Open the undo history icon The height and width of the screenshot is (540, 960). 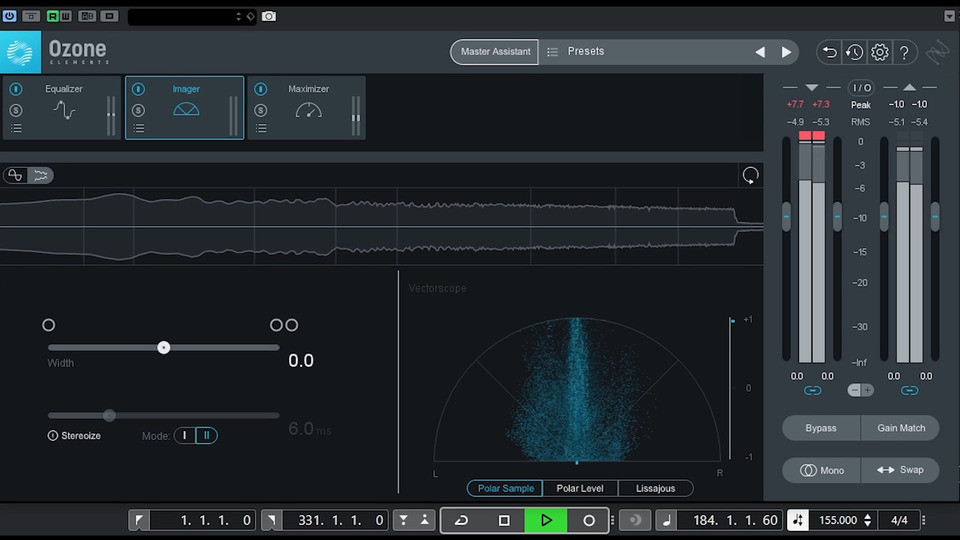click(854, 53)
